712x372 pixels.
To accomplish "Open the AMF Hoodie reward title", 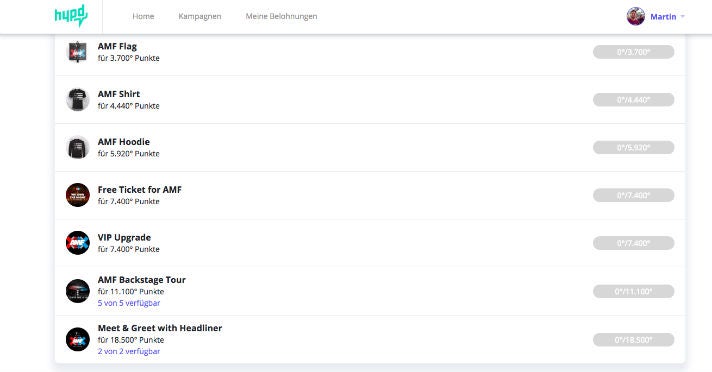I will point(124,142).
